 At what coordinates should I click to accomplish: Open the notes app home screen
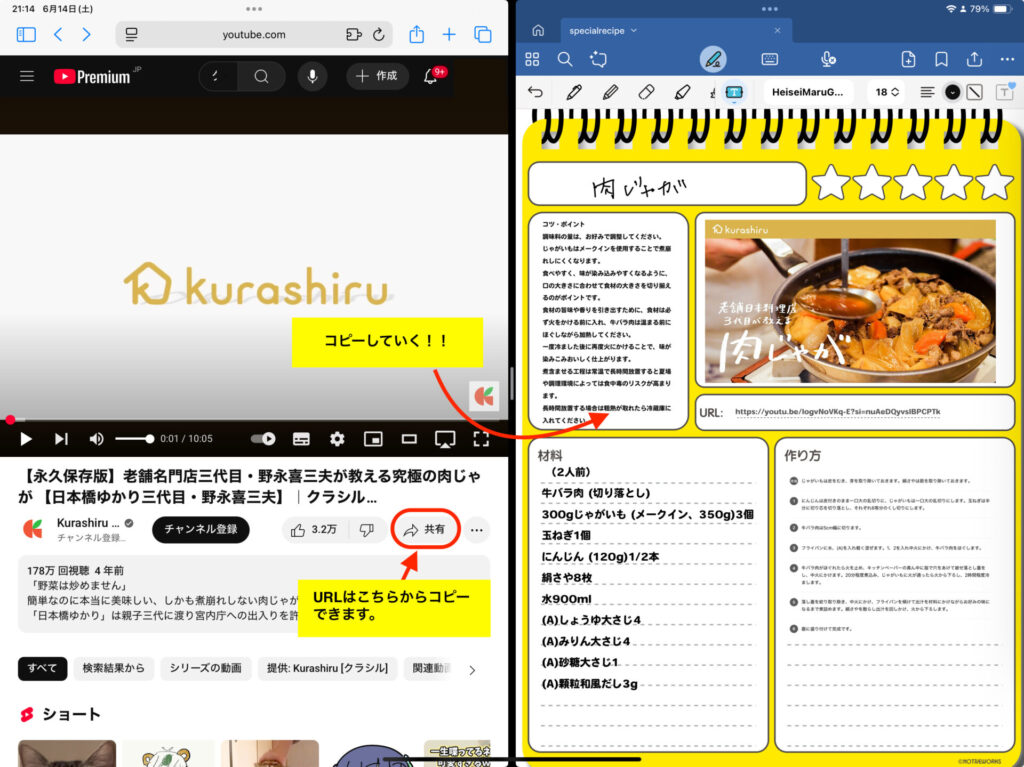(x=538, y=31)
